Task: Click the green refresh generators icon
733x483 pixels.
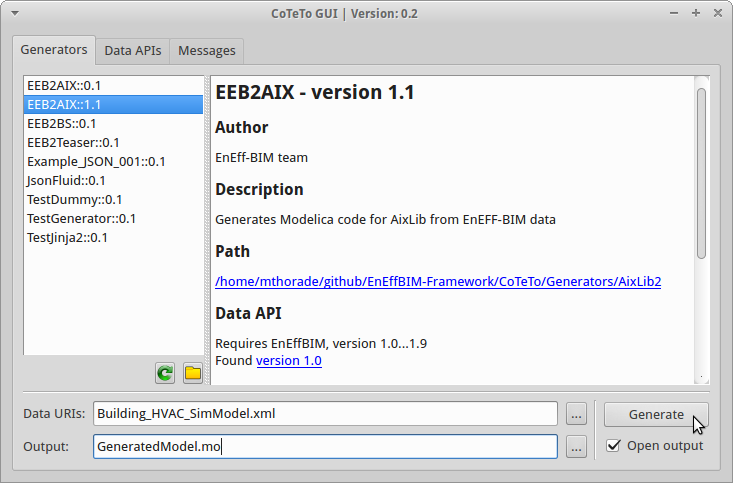Action: pyautogui.click(x=165, y=373)
